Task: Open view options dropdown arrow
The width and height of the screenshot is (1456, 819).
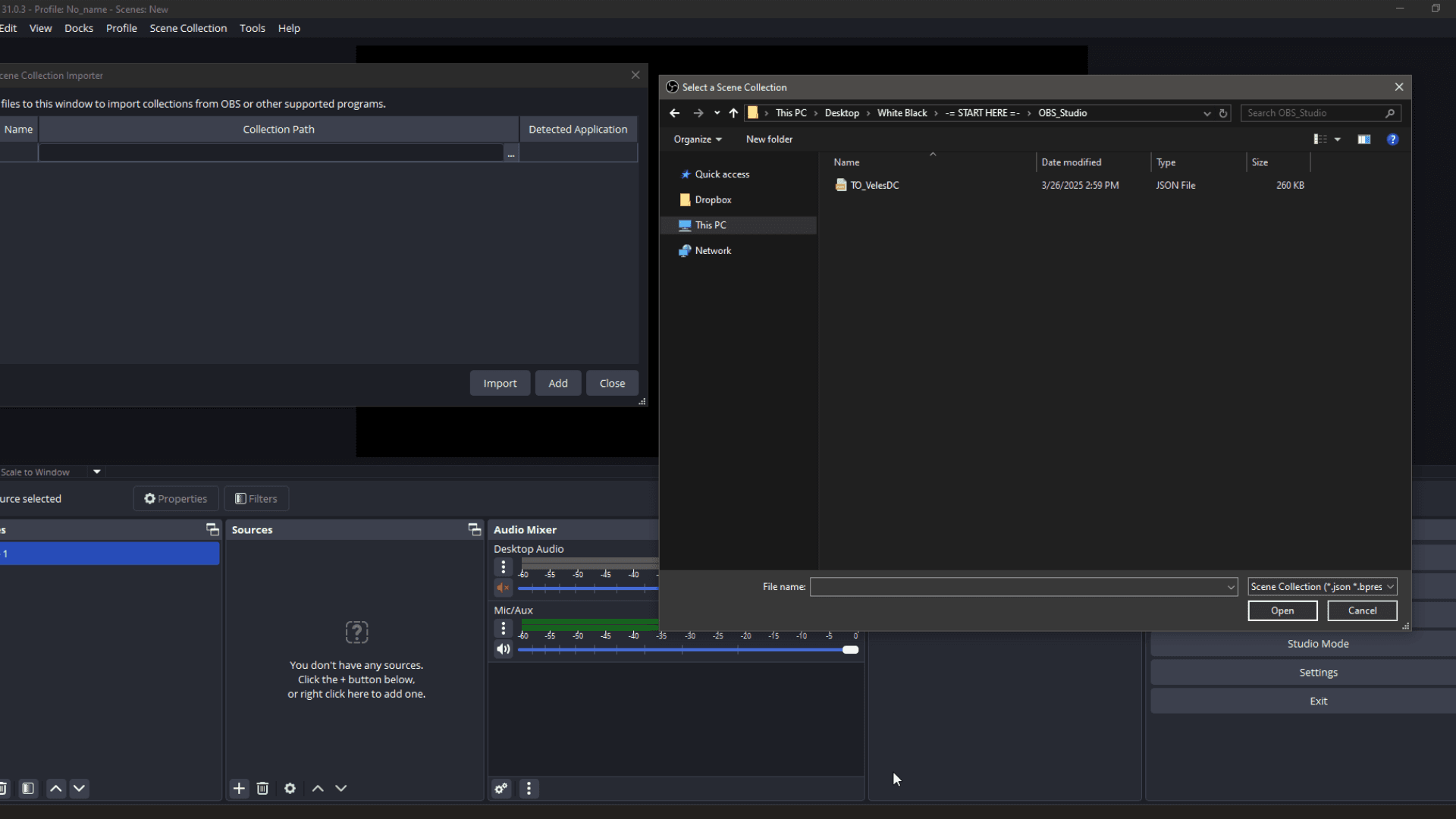Action: coord(1338,140)
